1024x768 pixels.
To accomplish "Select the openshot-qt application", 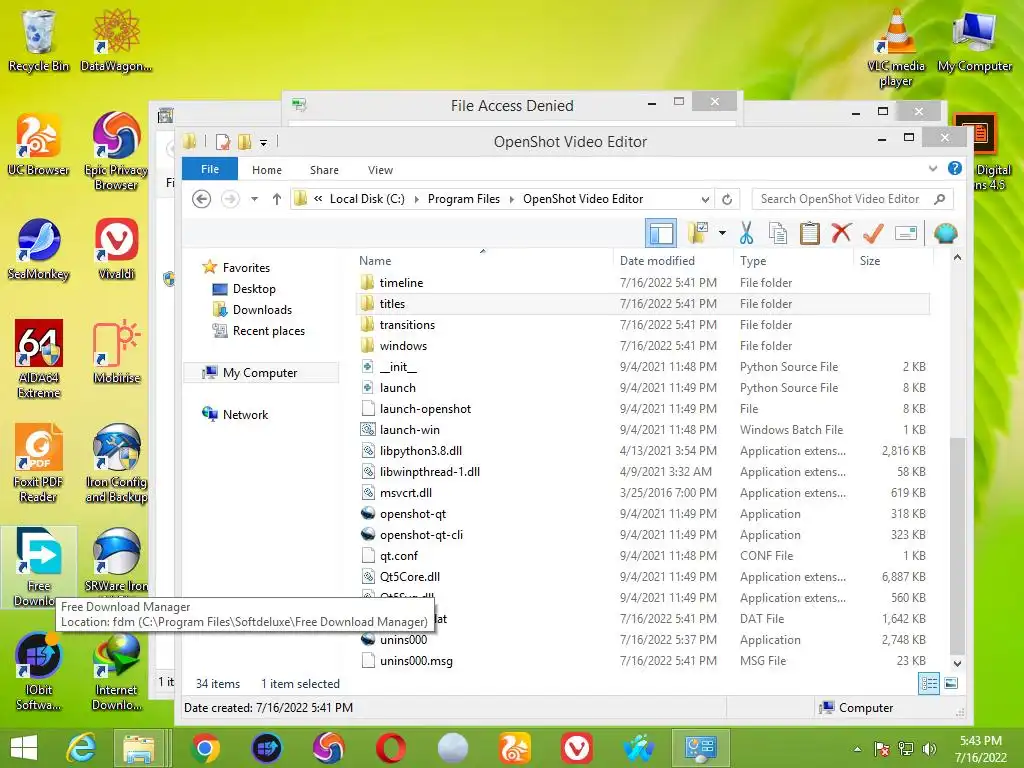I will tap(643, 513).
